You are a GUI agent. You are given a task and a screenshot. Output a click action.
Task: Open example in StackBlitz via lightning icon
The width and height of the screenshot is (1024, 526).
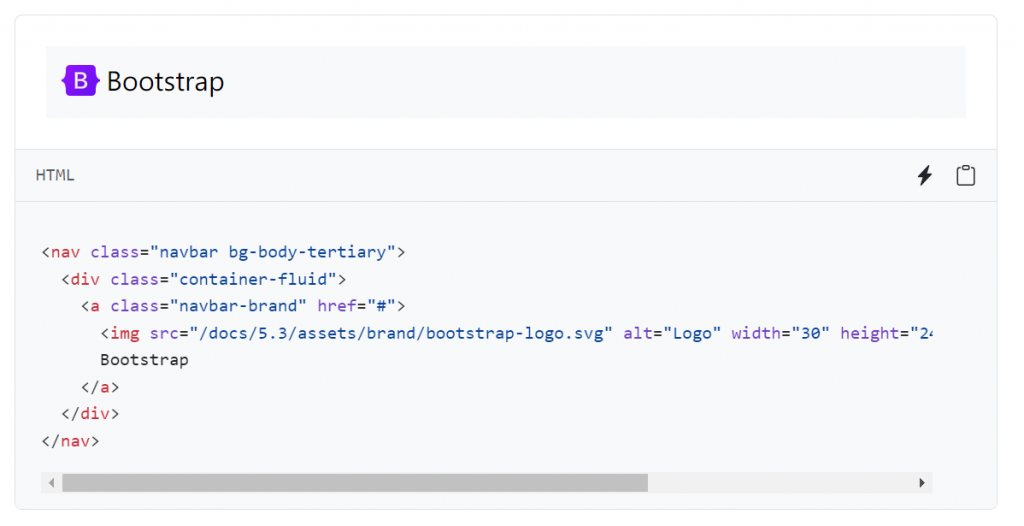click(x=924, y=175)
